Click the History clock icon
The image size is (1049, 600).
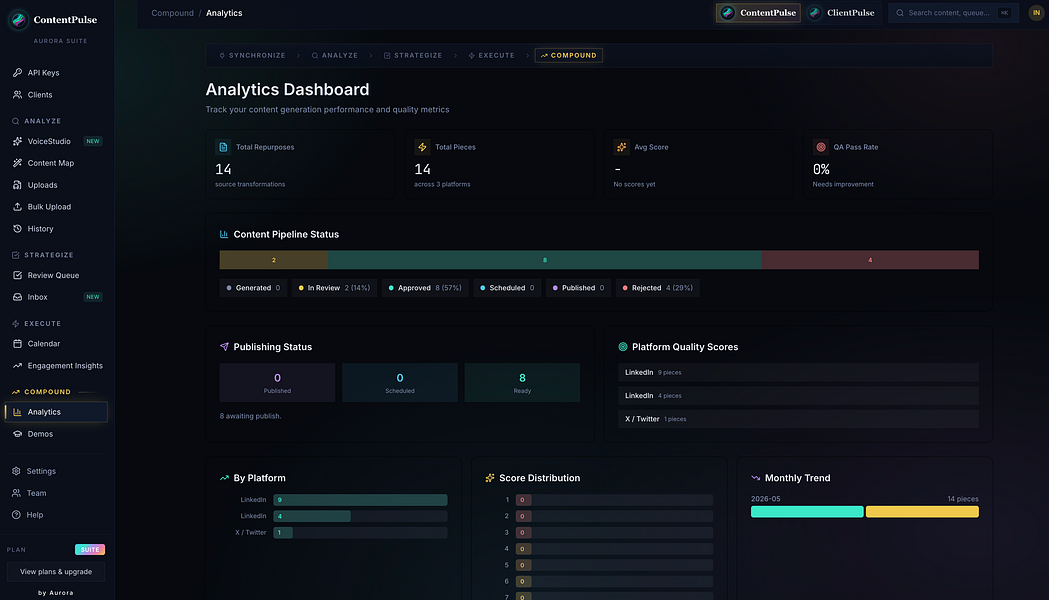17,229
